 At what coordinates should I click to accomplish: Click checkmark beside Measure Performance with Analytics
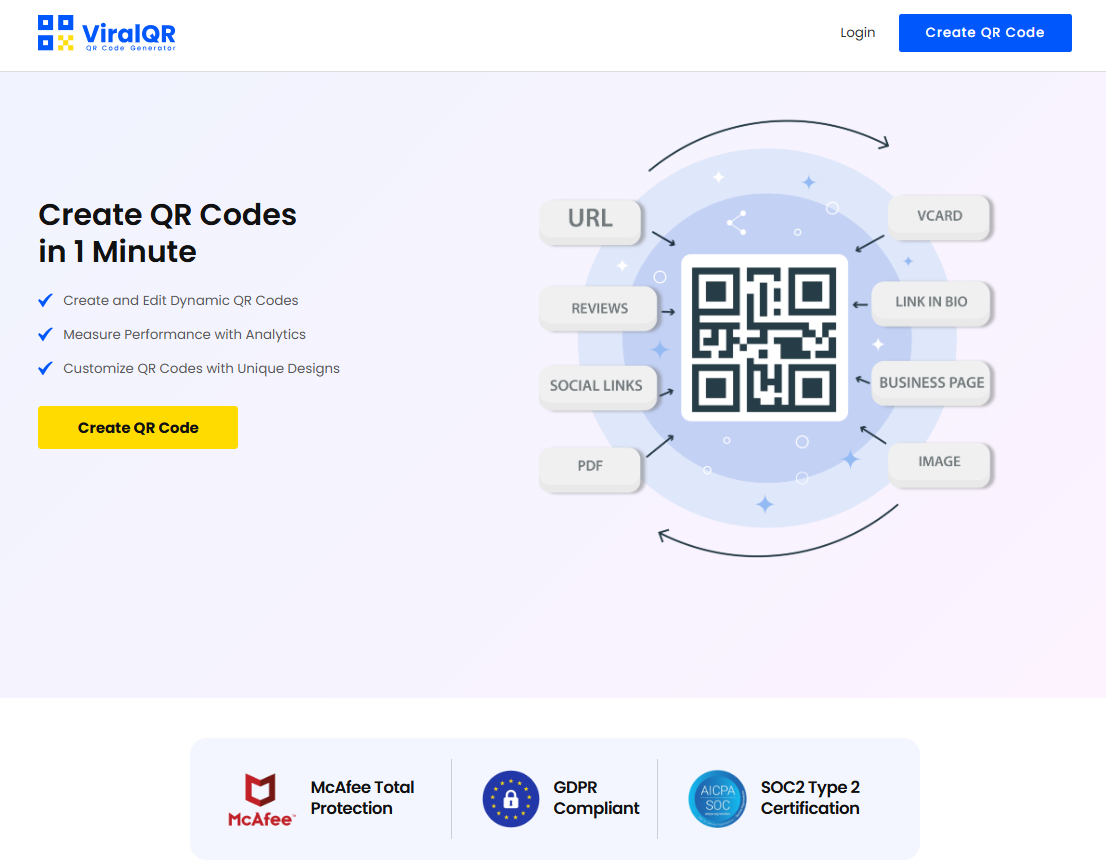tap(45, 334)
